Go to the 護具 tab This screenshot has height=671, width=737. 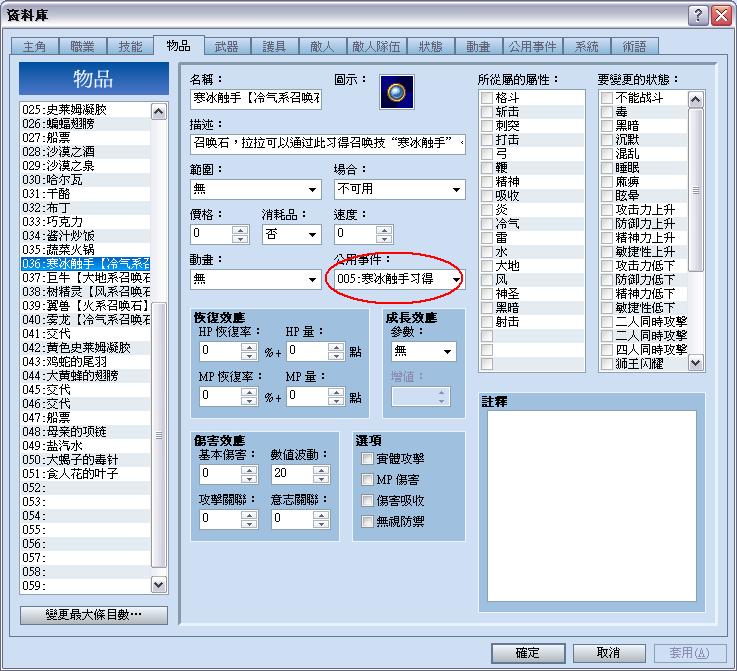pyautogui.click(x=274, y=47)
